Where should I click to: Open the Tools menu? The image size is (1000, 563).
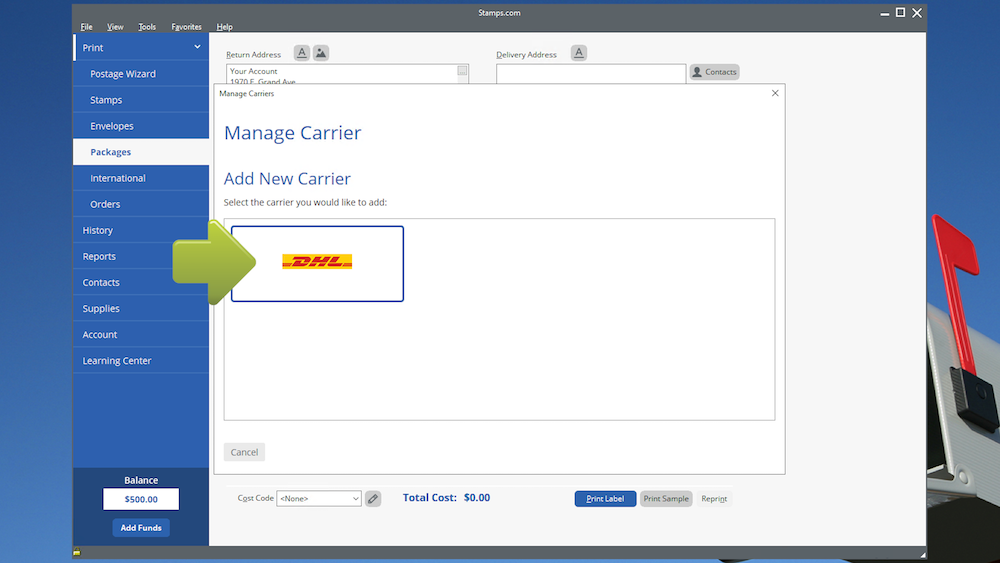click(x=147, y=27)
